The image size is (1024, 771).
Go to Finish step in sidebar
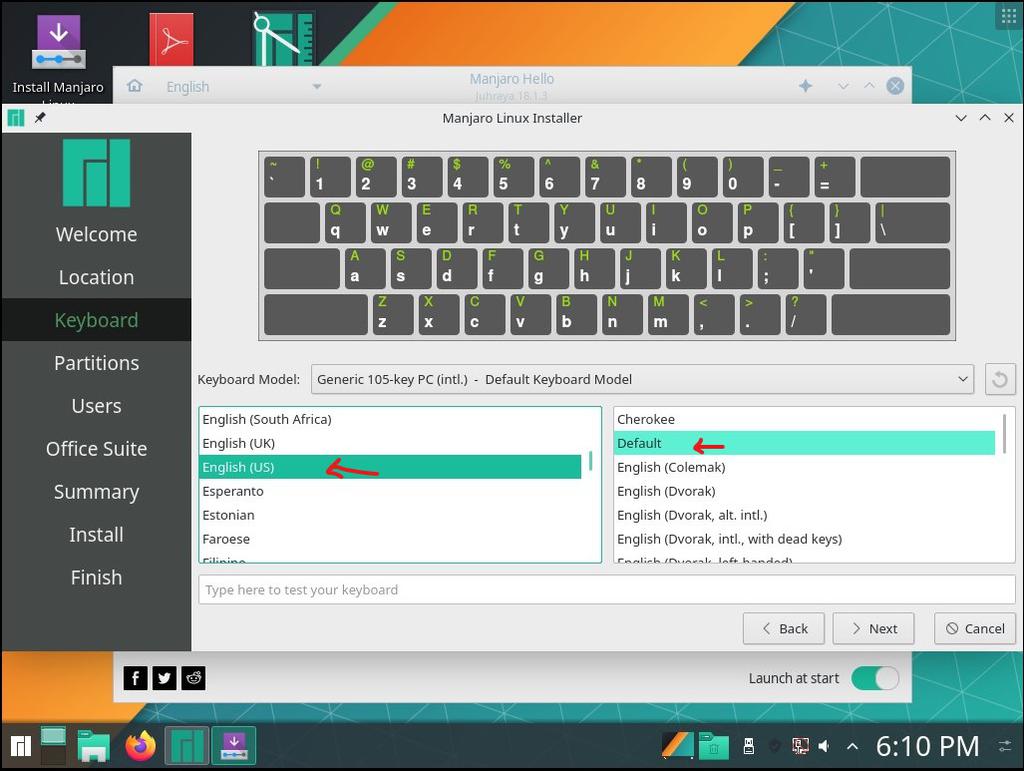point(97,578)
